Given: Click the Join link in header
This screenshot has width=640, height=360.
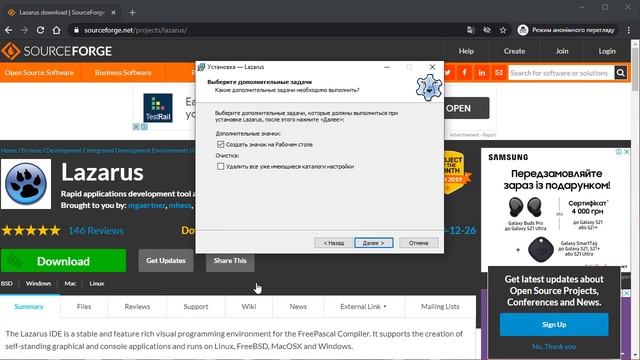Looking at the screenshot, I should (x=562, y=51).
